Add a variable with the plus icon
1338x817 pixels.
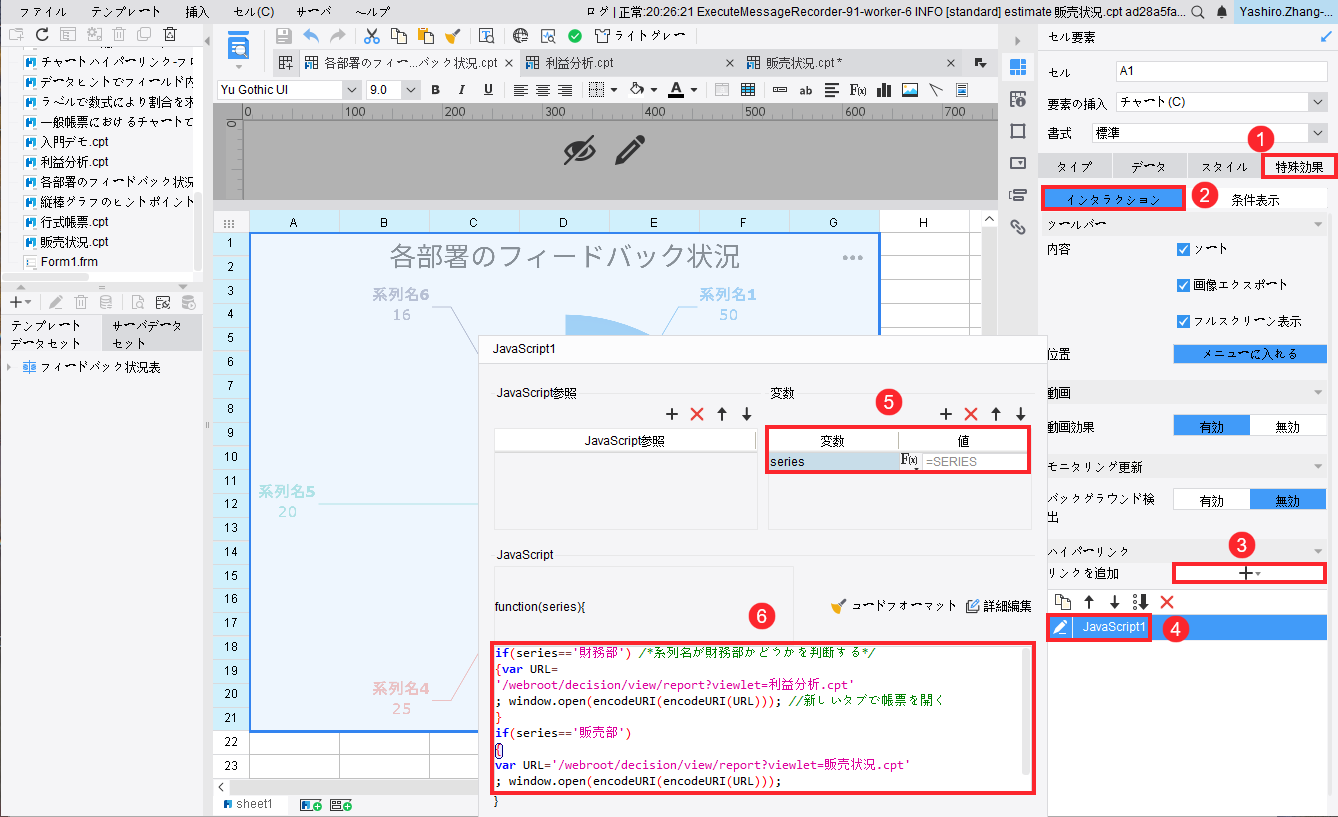point(946,414)
